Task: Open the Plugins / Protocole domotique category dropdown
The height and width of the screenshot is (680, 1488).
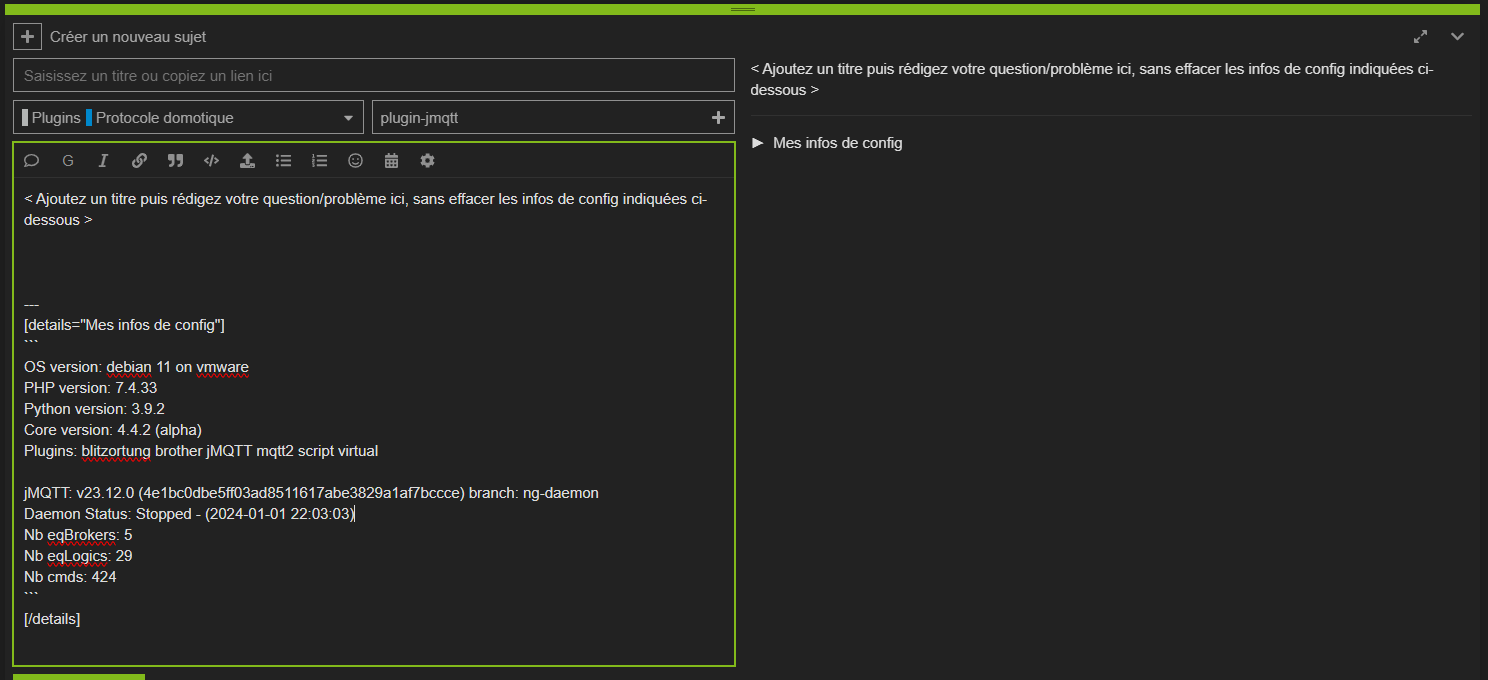Action: pyautogui.click(x=189, y=117)
